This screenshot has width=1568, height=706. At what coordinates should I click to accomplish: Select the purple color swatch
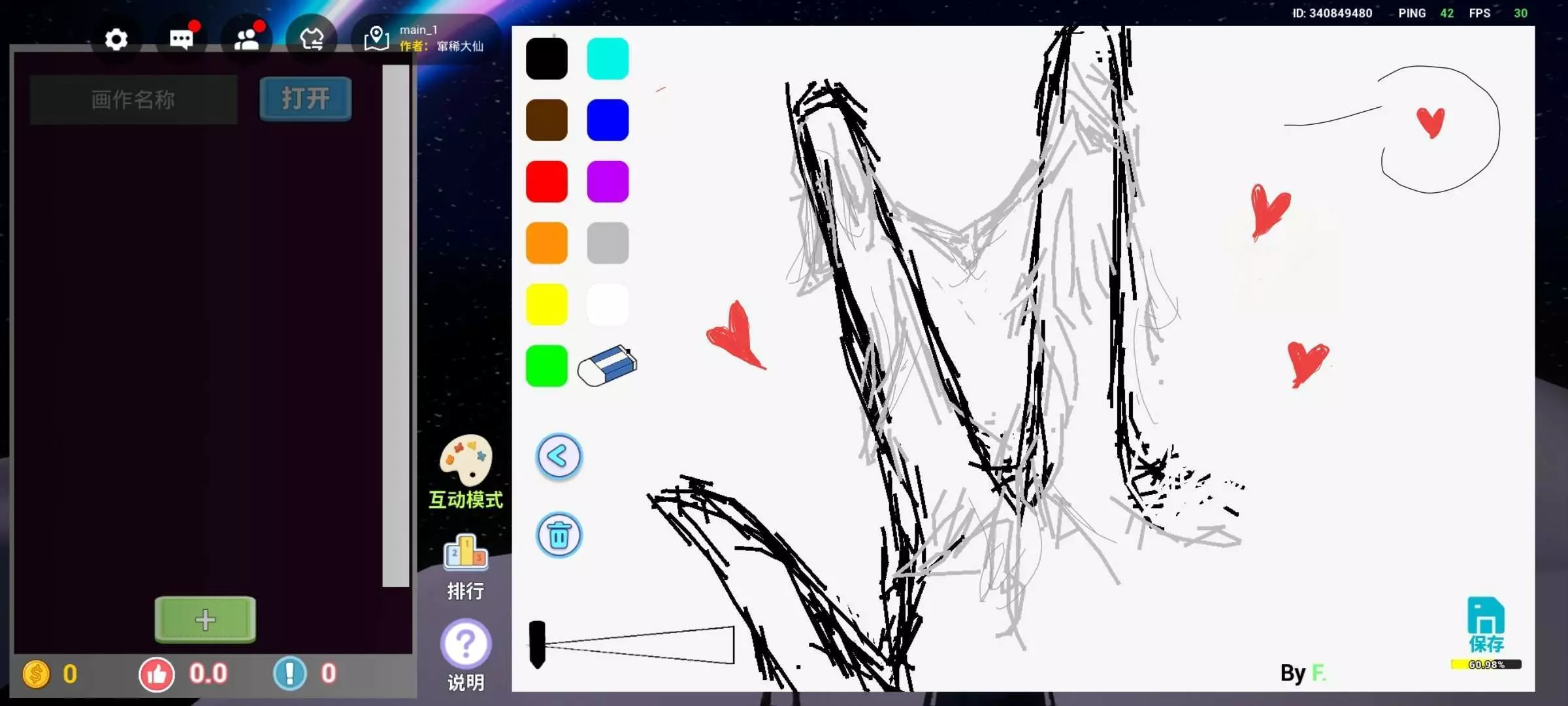point(608,182)
